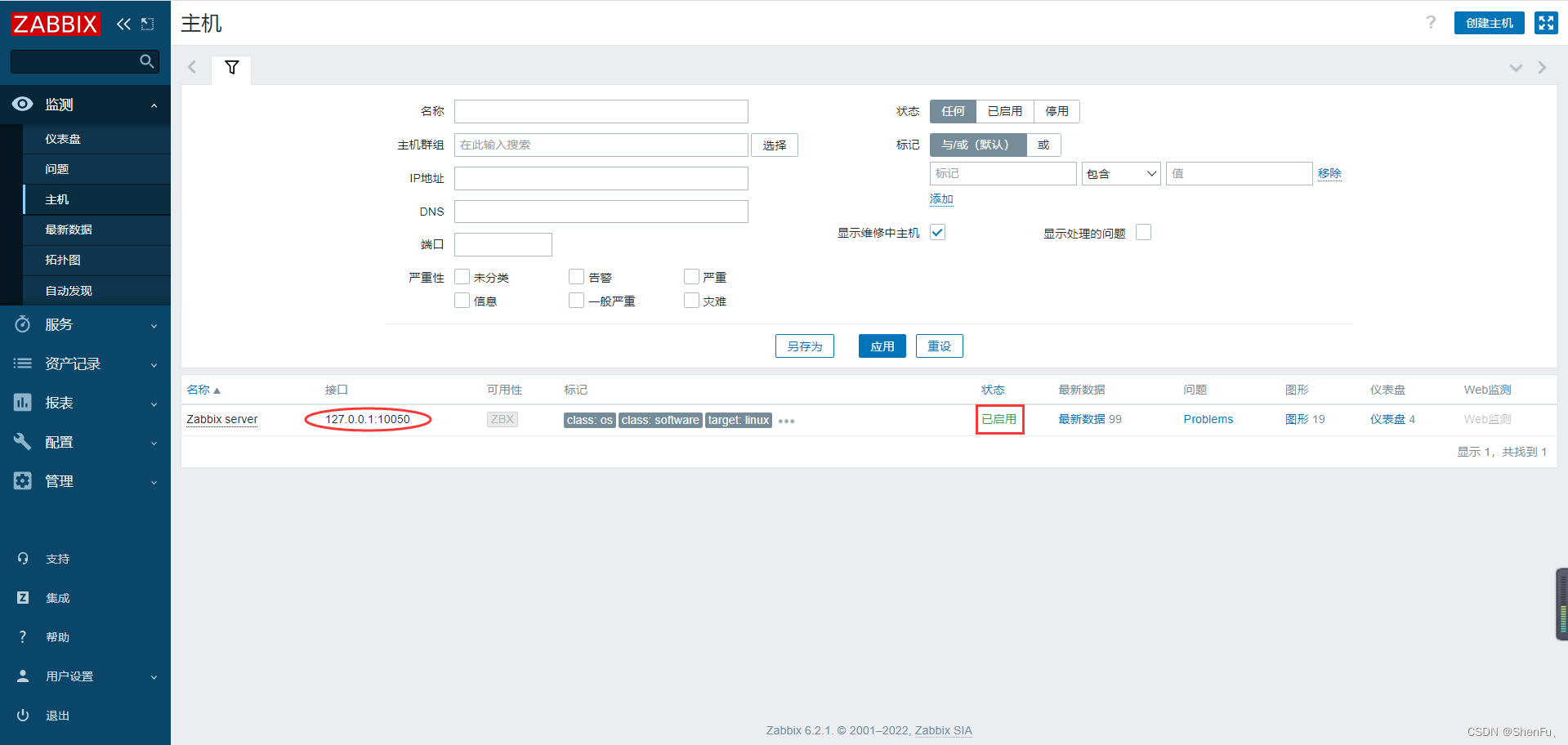Click the 应用 filter button
Screen dimensions: 1568x745
882,346
